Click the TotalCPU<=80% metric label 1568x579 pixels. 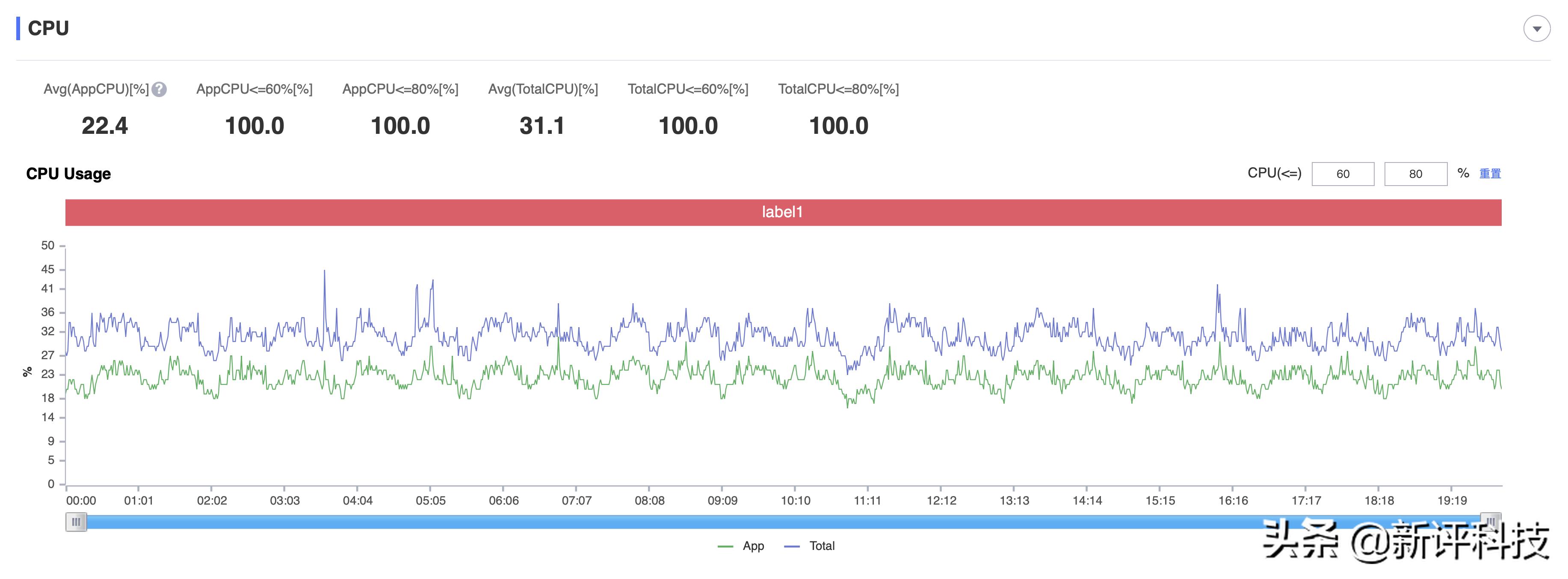(838, 89)
